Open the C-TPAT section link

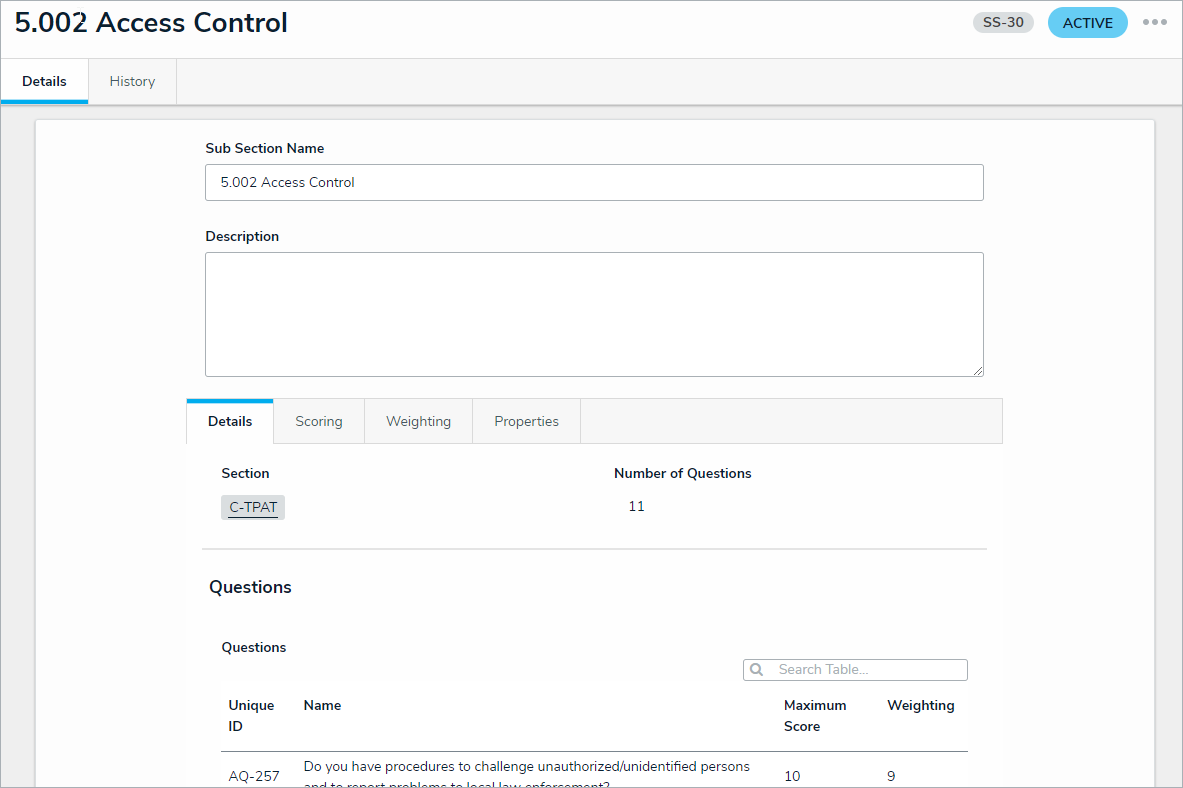point(253,508)
